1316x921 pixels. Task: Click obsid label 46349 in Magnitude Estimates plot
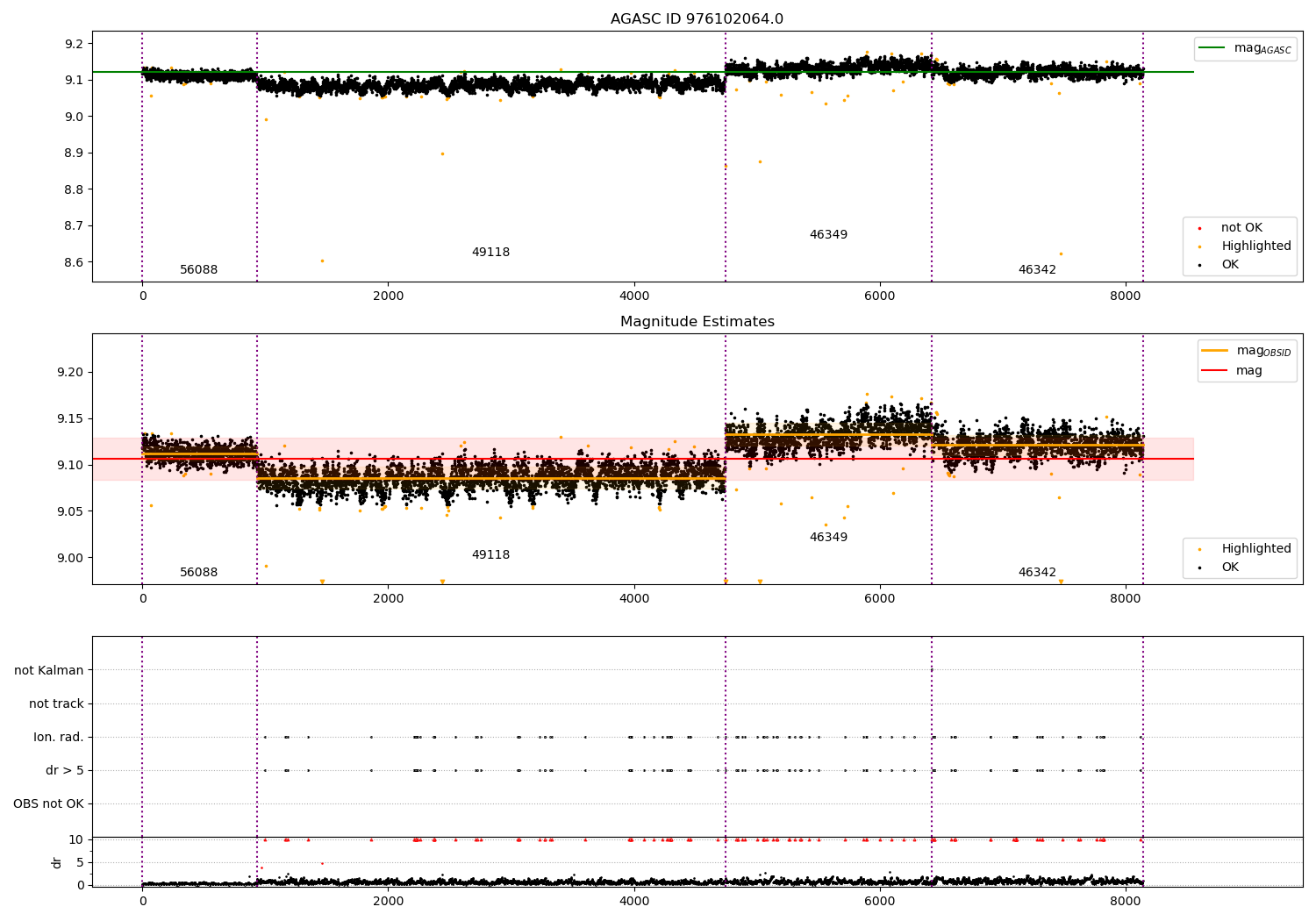coord(828,538)
